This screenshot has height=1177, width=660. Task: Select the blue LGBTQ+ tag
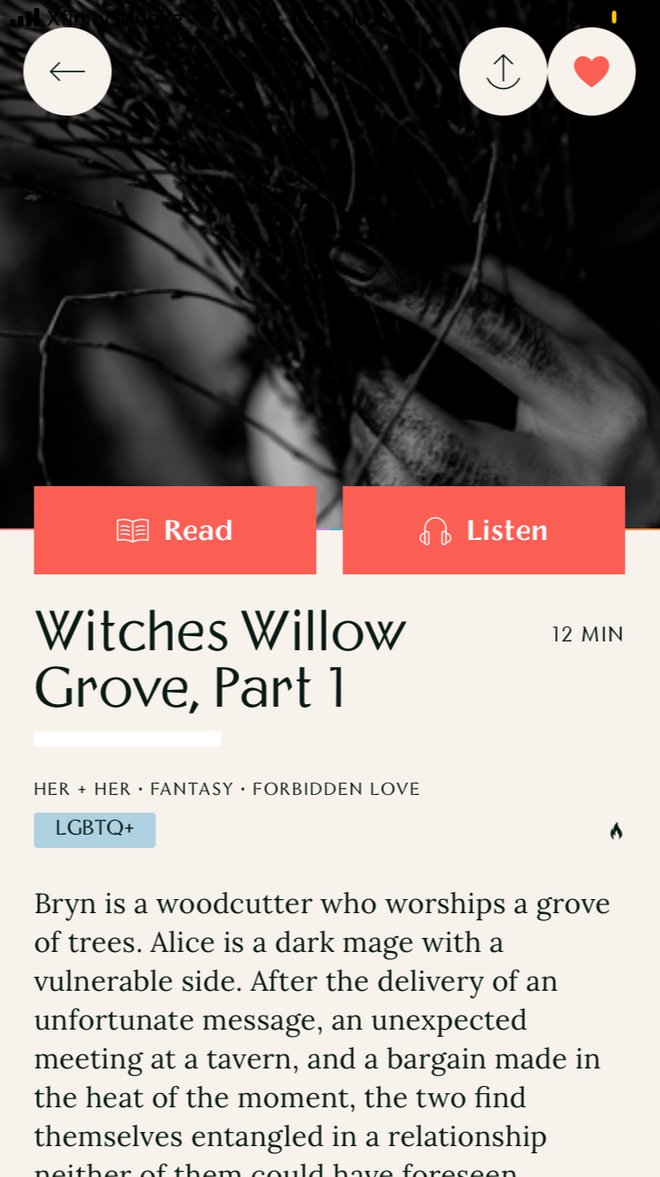[95, 829]
